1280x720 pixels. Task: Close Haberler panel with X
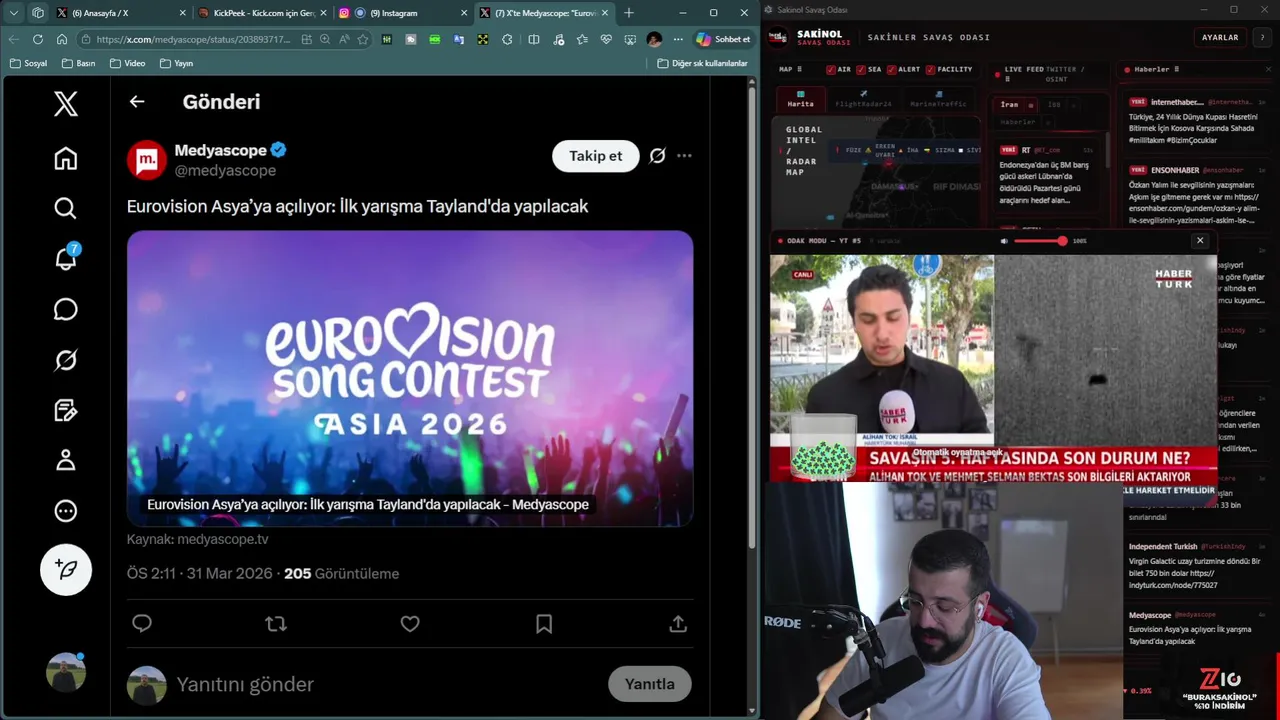1271,69
